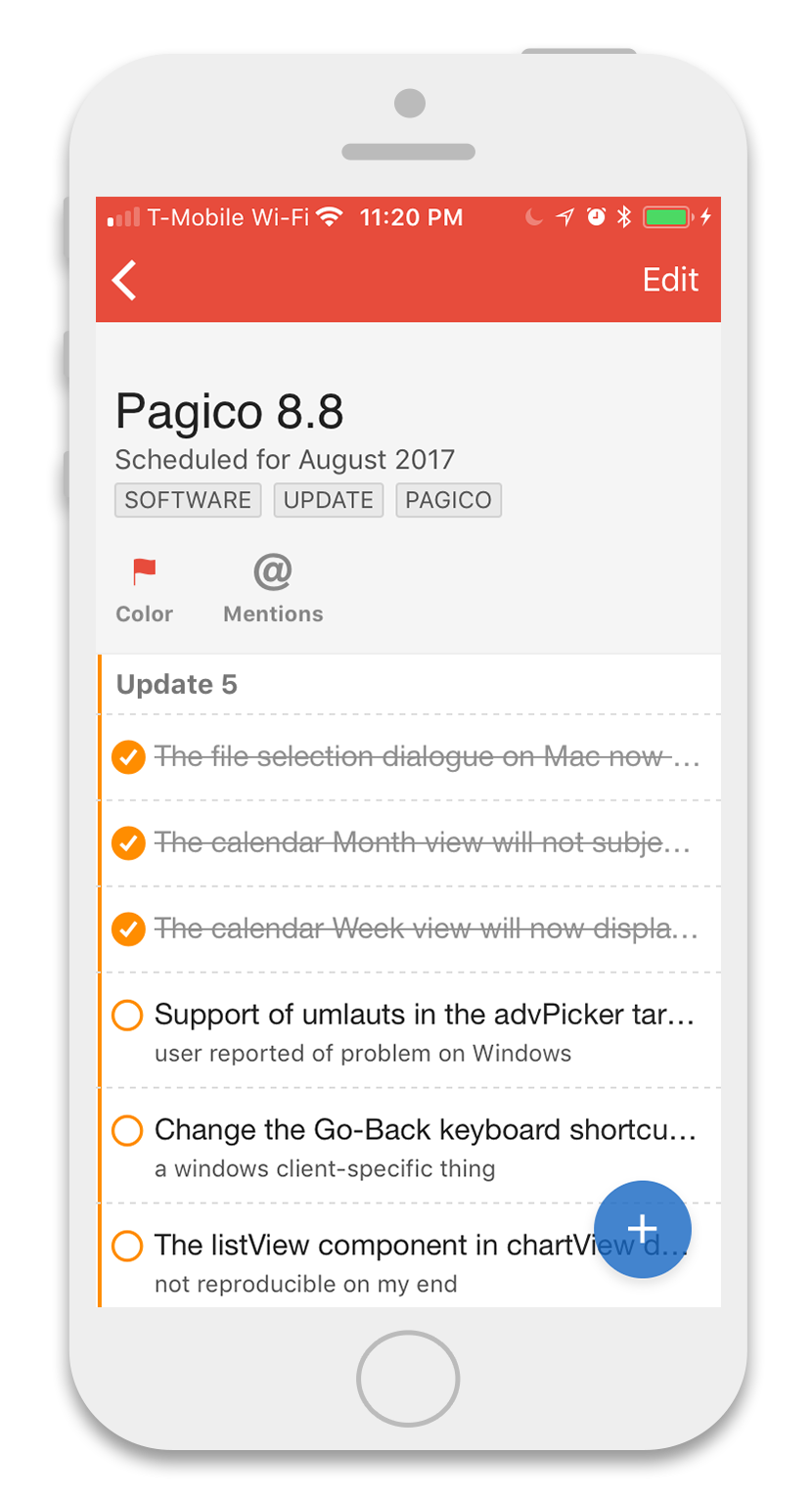This screenshot has width=812, height=1500.
Task: Select the UPDATE tag
Action: coord(329,500)
